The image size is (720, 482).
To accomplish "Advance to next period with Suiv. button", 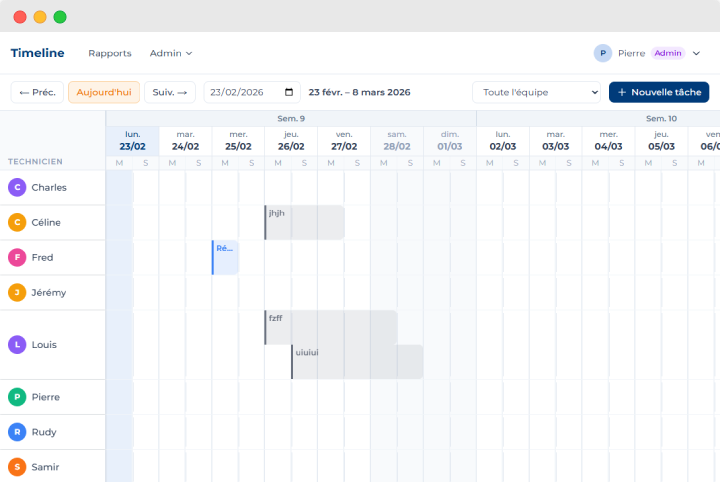I will point(170,92).
